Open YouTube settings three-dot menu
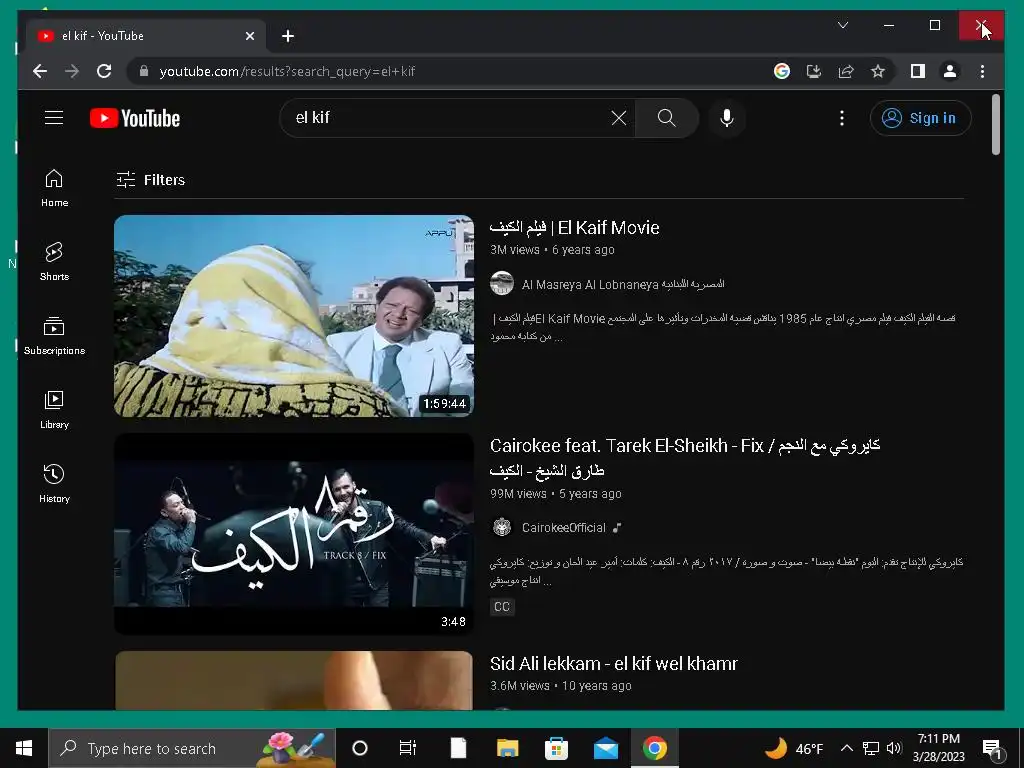This screenshot has width=1024, height=768. click(842, 118)
